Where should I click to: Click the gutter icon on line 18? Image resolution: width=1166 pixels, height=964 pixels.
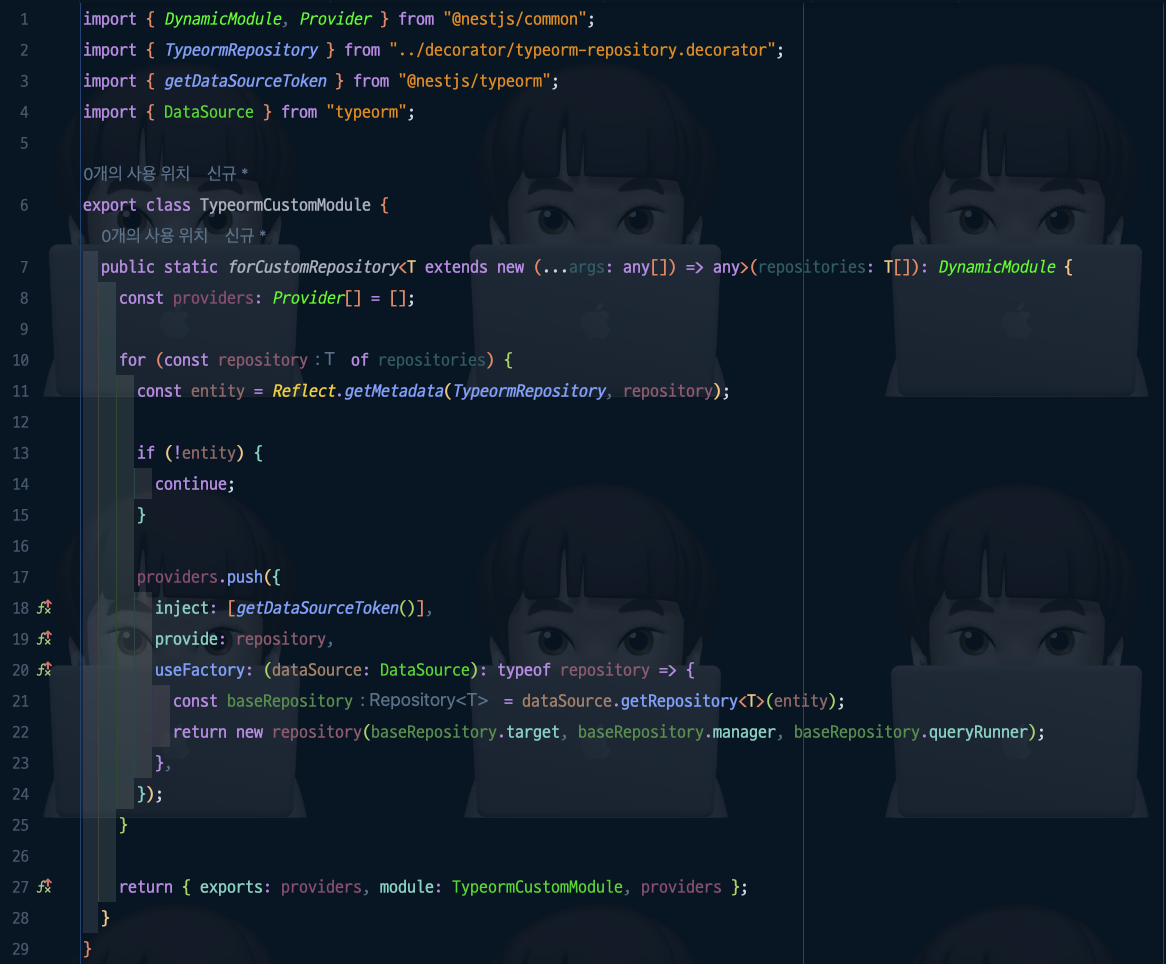[x=45, y=608]
